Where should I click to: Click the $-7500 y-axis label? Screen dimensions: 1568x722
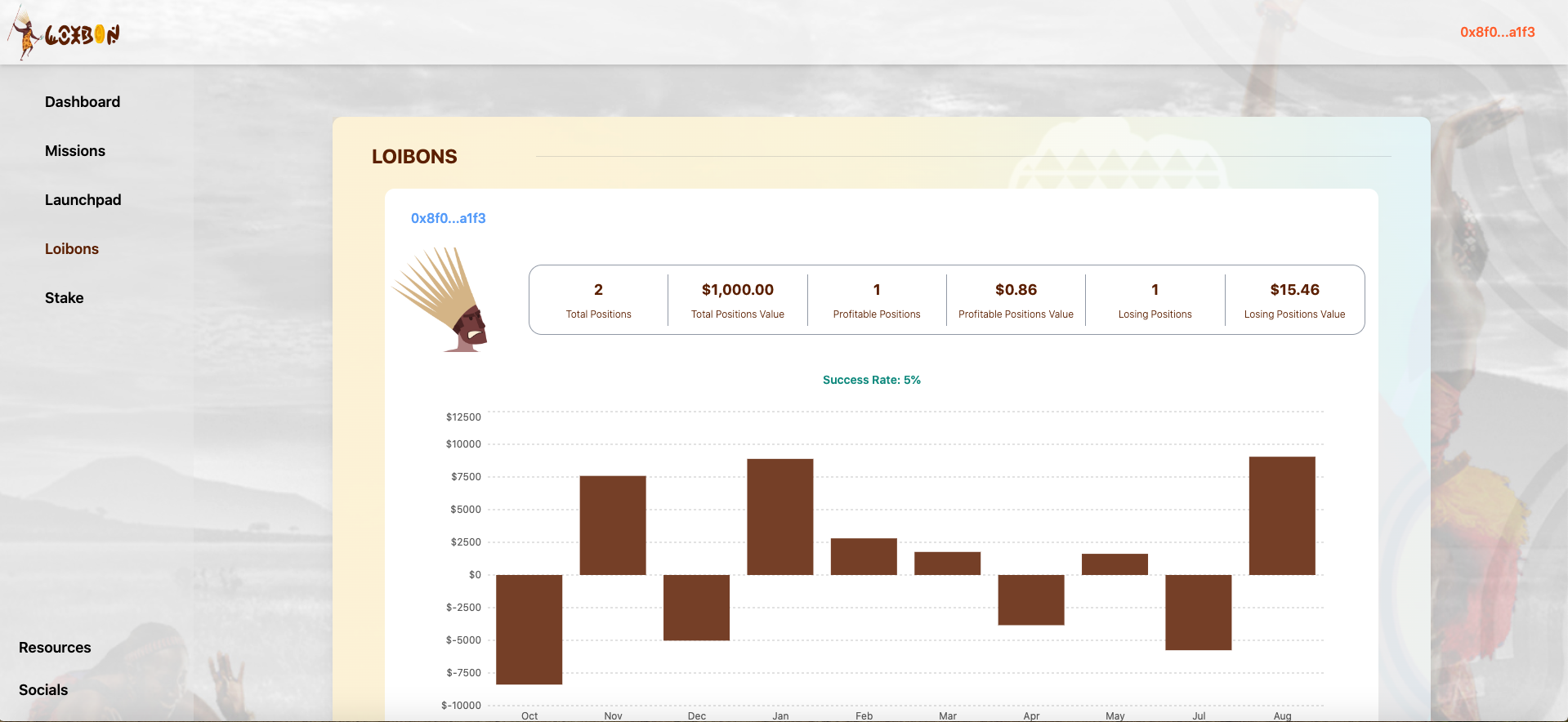[x=463, y=673]
